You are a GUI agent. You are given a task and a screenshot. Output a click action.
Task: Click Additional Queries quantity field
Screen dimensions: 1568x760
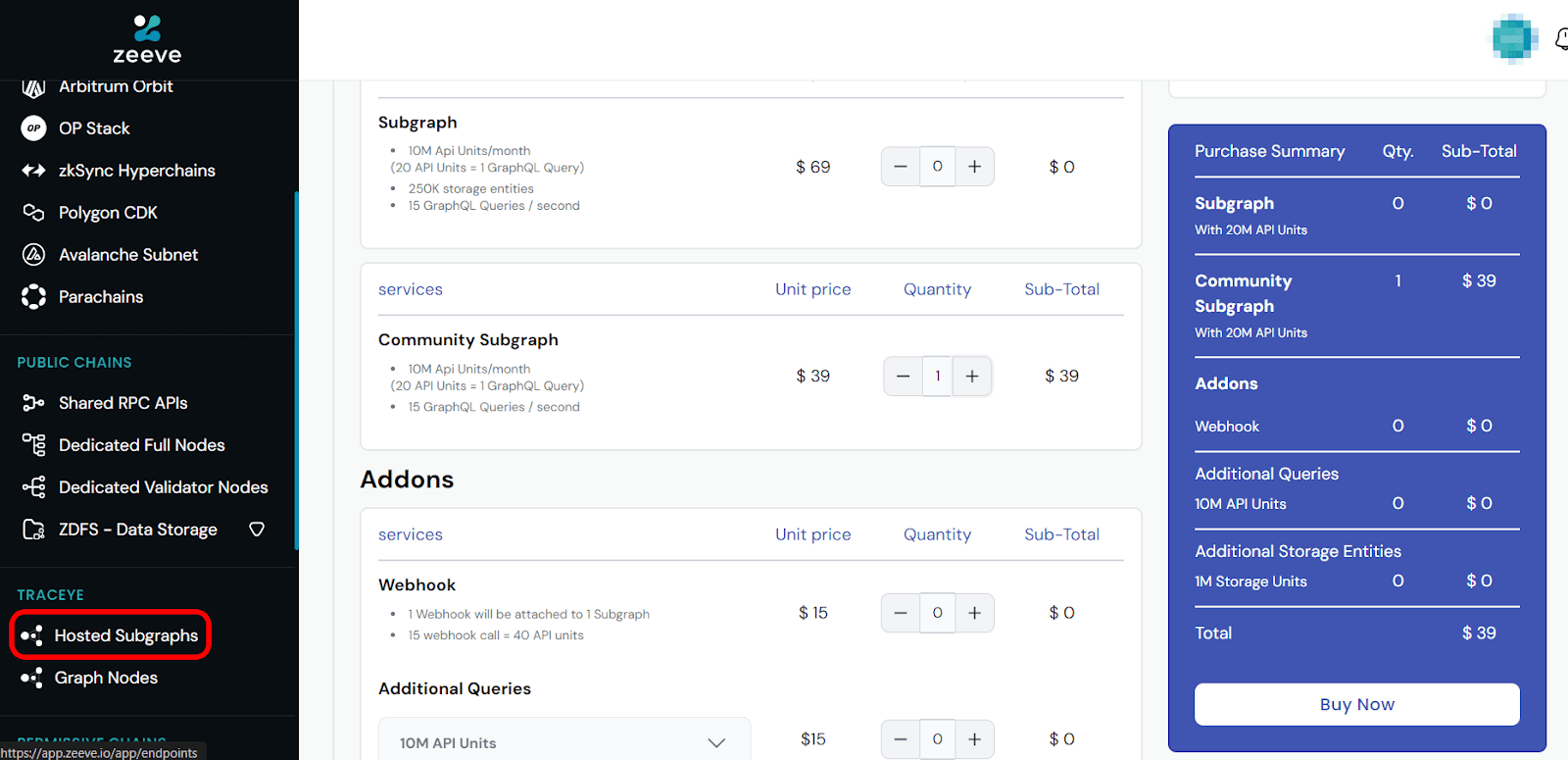(x=938, y=739)
